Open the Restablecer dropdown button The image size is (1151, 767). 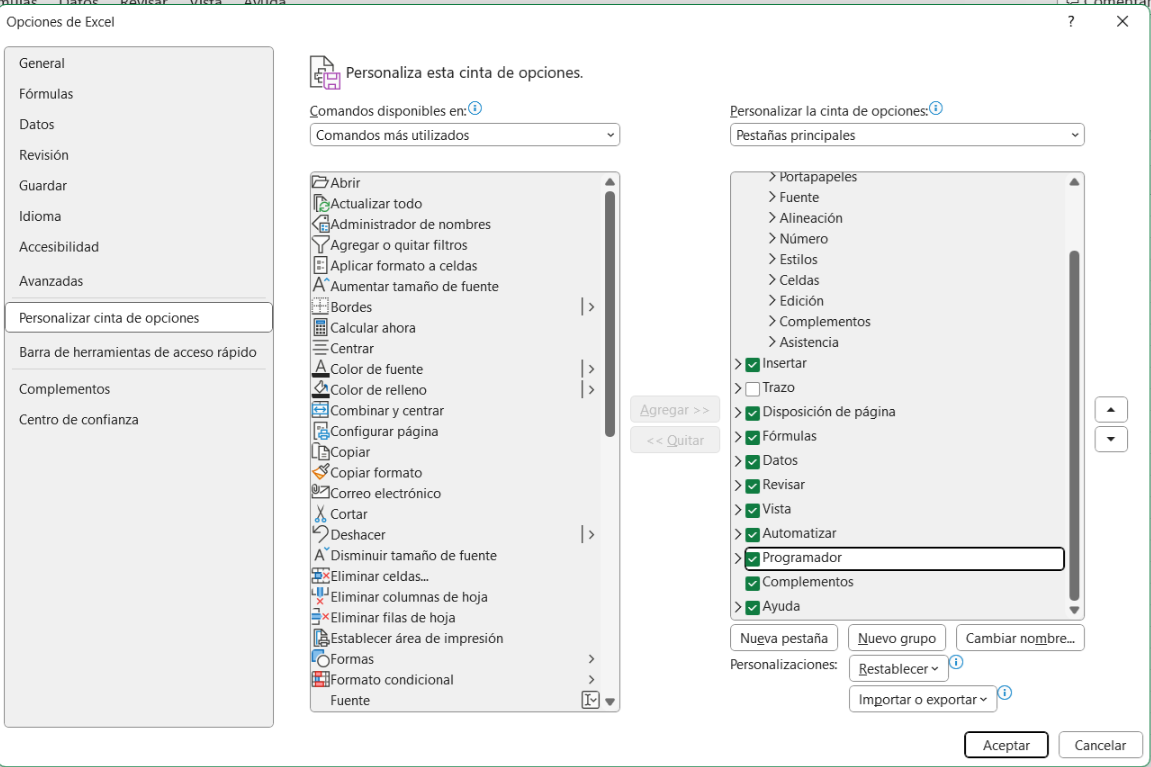pyautogui.click(x=898, y=669)
